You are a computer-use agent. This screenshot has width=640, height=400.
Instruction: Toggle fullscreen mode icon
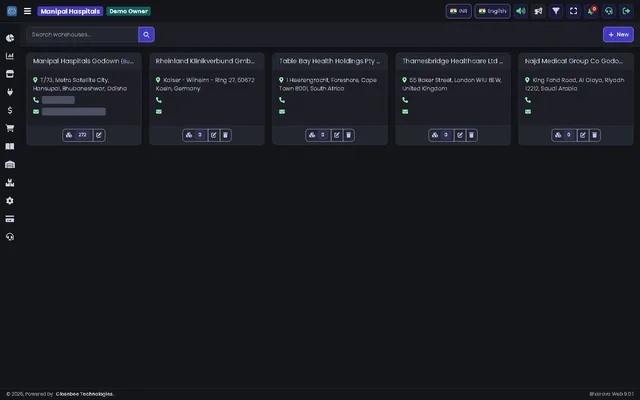click(573, 11)
